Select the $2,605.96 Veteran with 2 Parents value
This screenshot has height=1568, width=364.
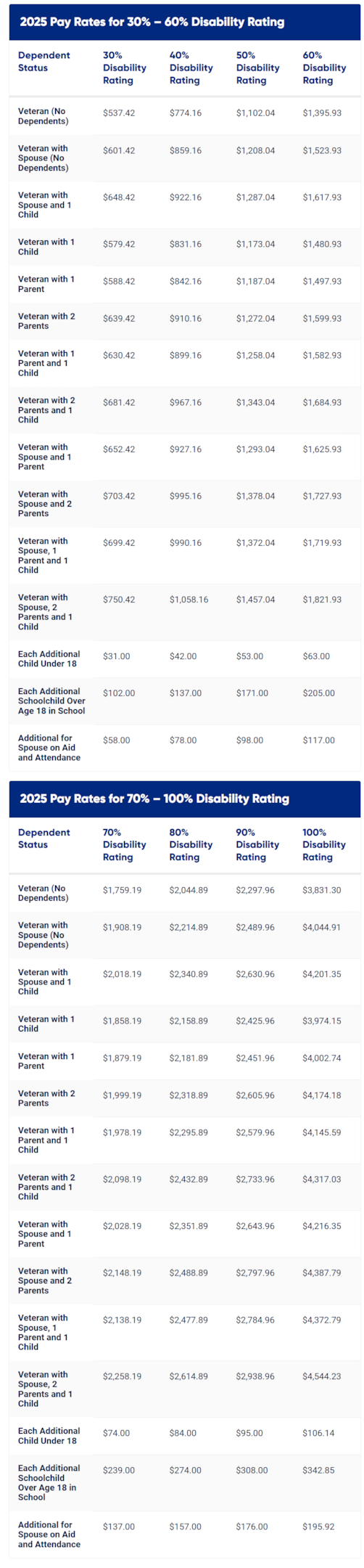pos(255,1095)
